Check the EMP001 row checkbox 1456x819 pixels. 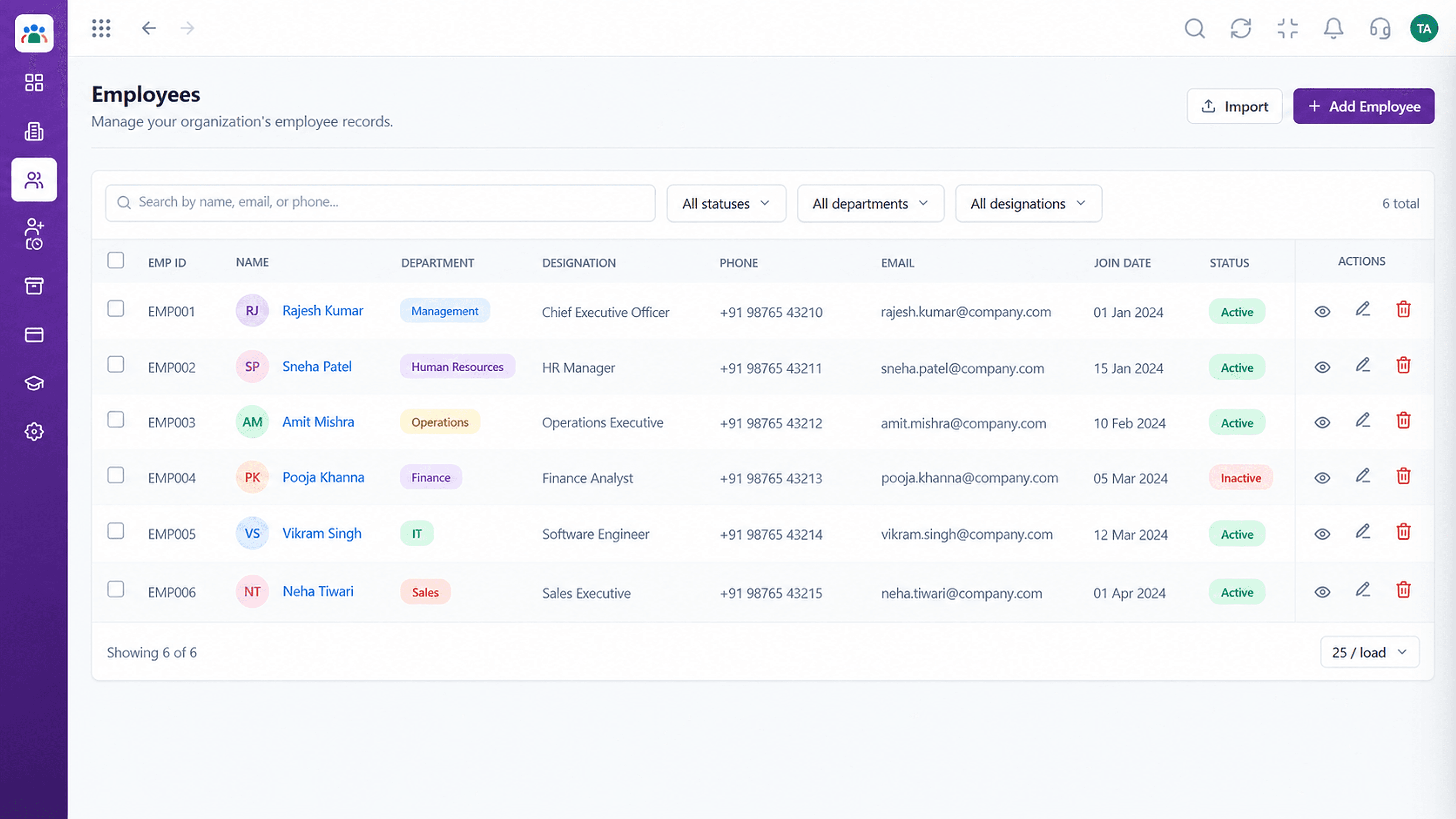point(116,309)
